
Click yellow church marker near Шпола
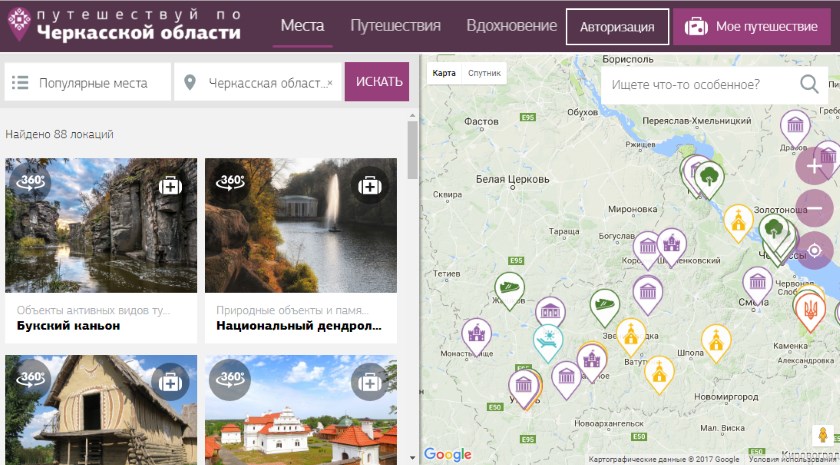click(x=716, y=341)
